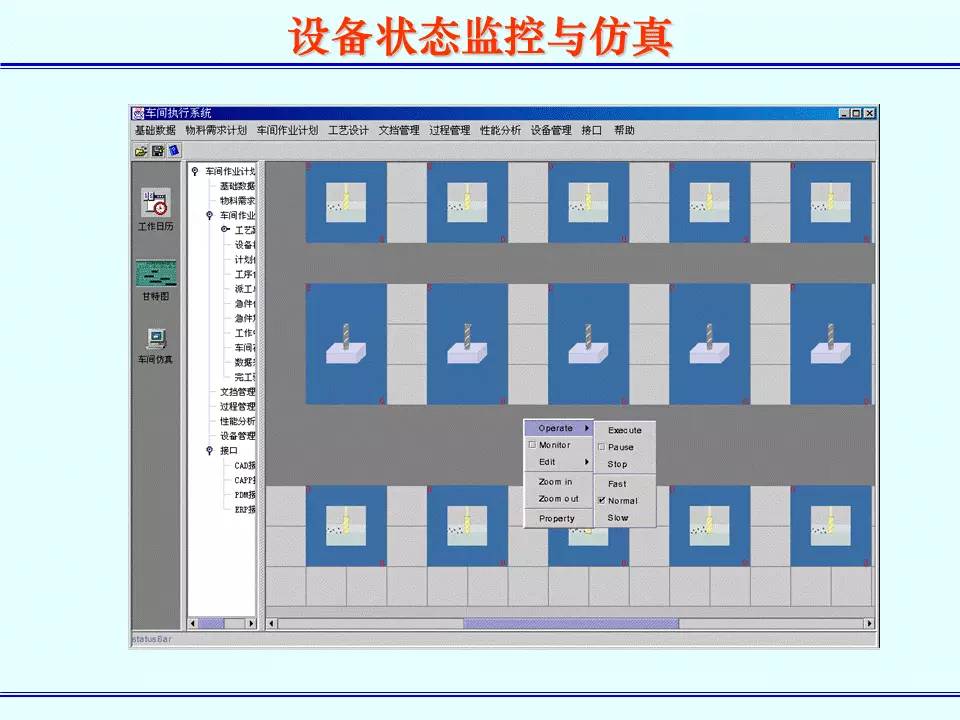Select the checked Normal speed option
Image resolution: width=960 pixels, height=720 pixels.
(x=622, y=501)
